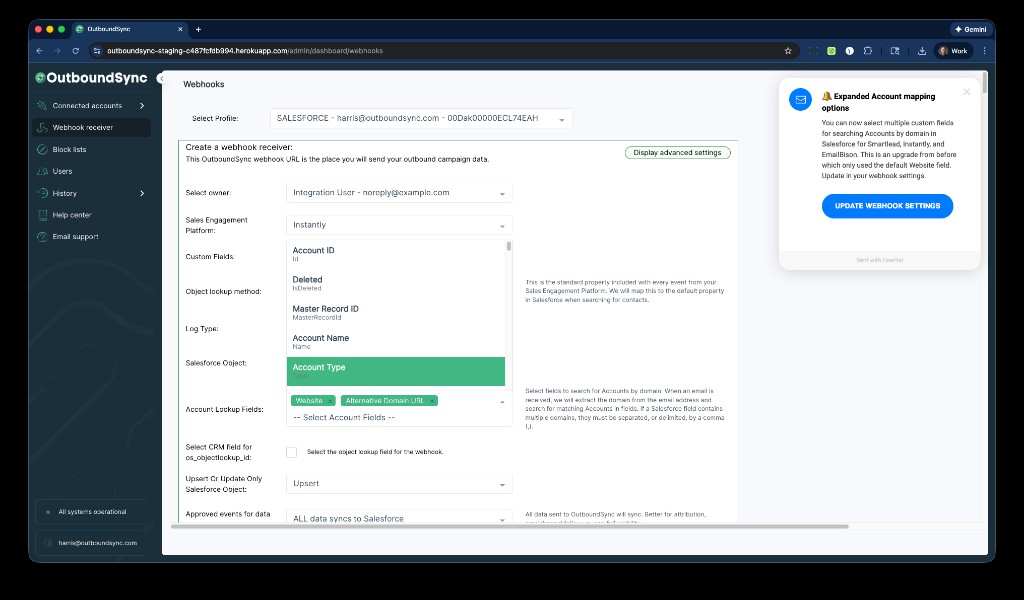Open the Webhook receiver sidebar icon
This screenshot has height=600, width=1024.
point(42,127)
